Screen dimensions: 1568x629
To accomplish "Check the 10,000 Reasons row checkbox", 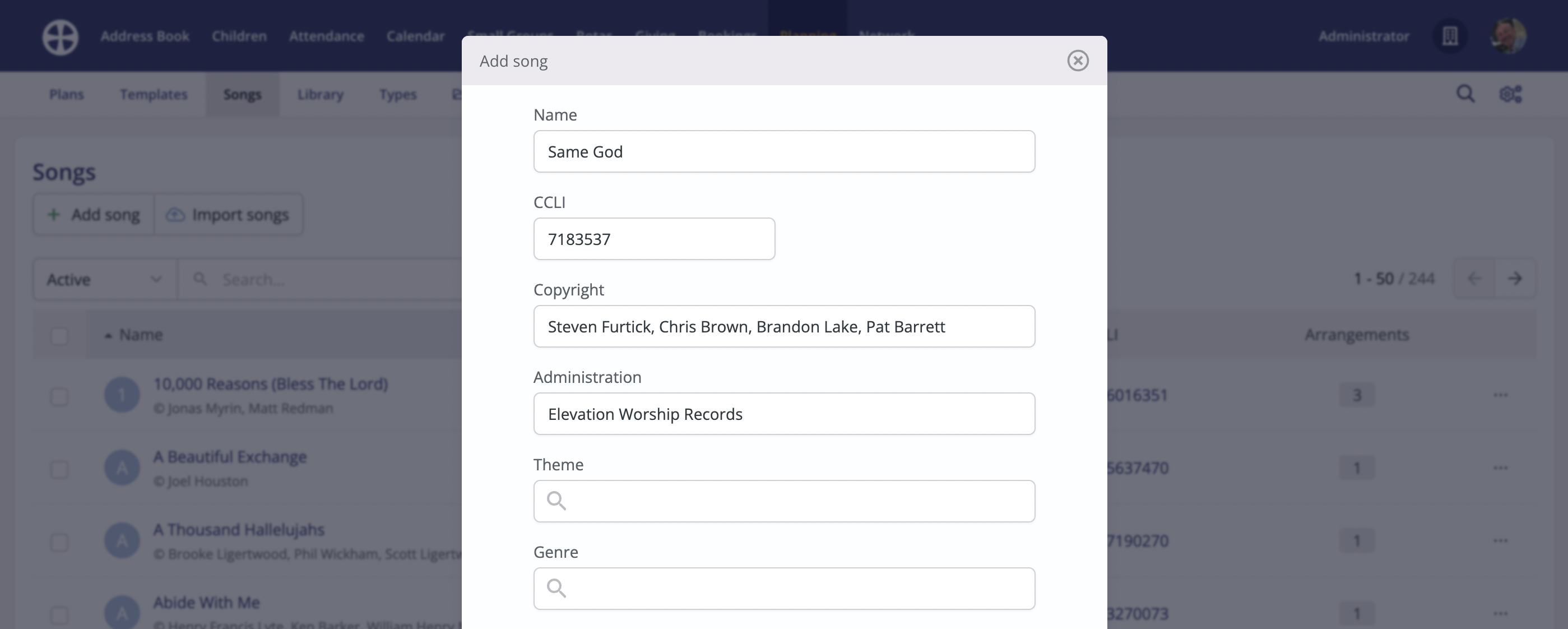I will coord(59,396).
